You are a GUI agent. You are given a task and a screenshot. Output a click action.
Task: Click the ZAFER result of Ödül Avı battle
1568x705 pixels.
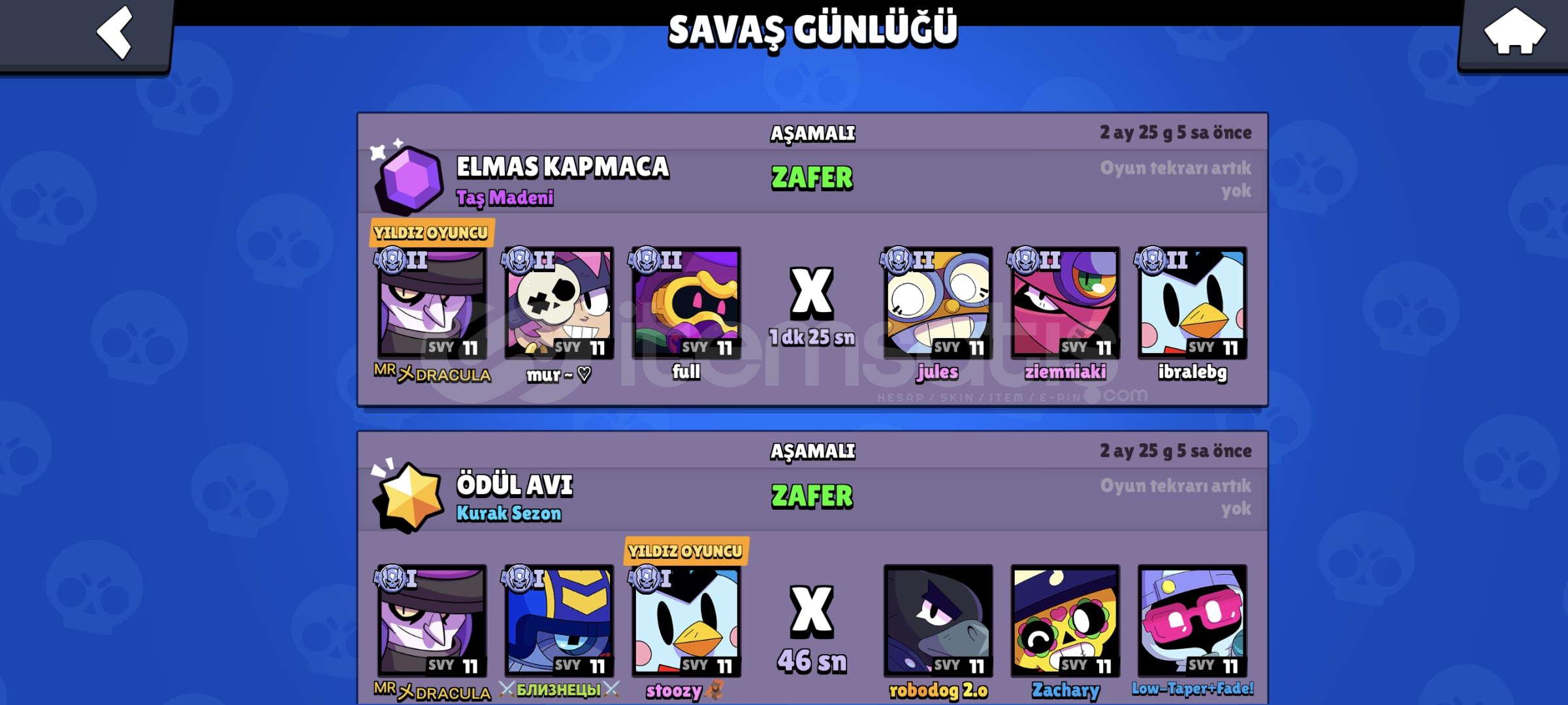(812, 496)
